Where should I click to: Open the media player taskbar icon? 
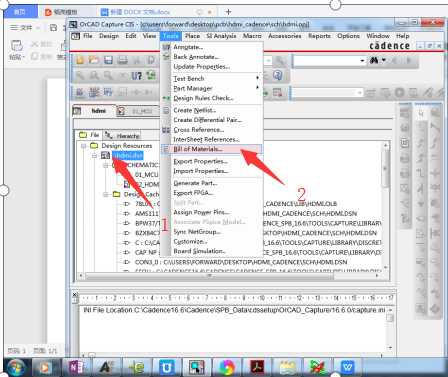tap(44, 368)
